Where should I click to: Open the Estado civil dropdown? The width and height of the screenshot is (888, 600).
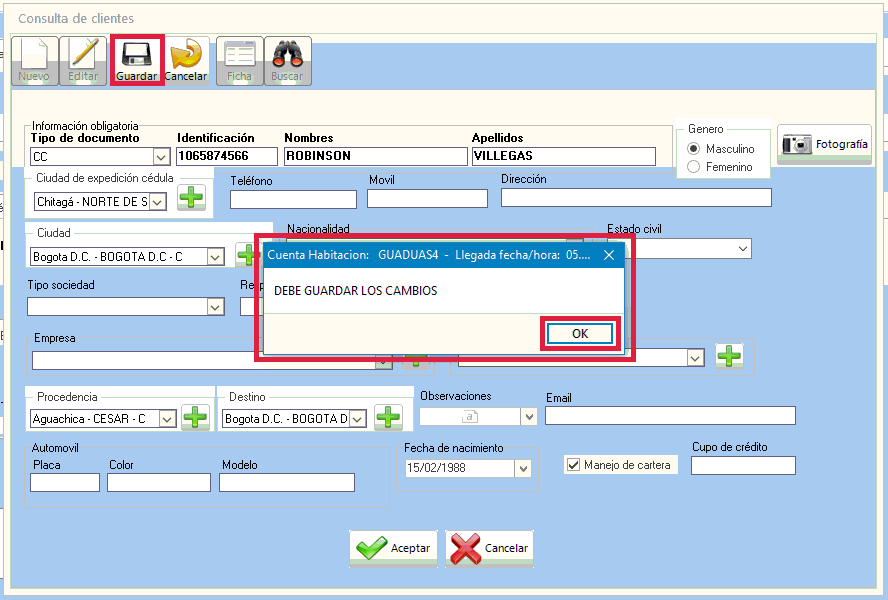pyautogui.click(x=743, y=248)
